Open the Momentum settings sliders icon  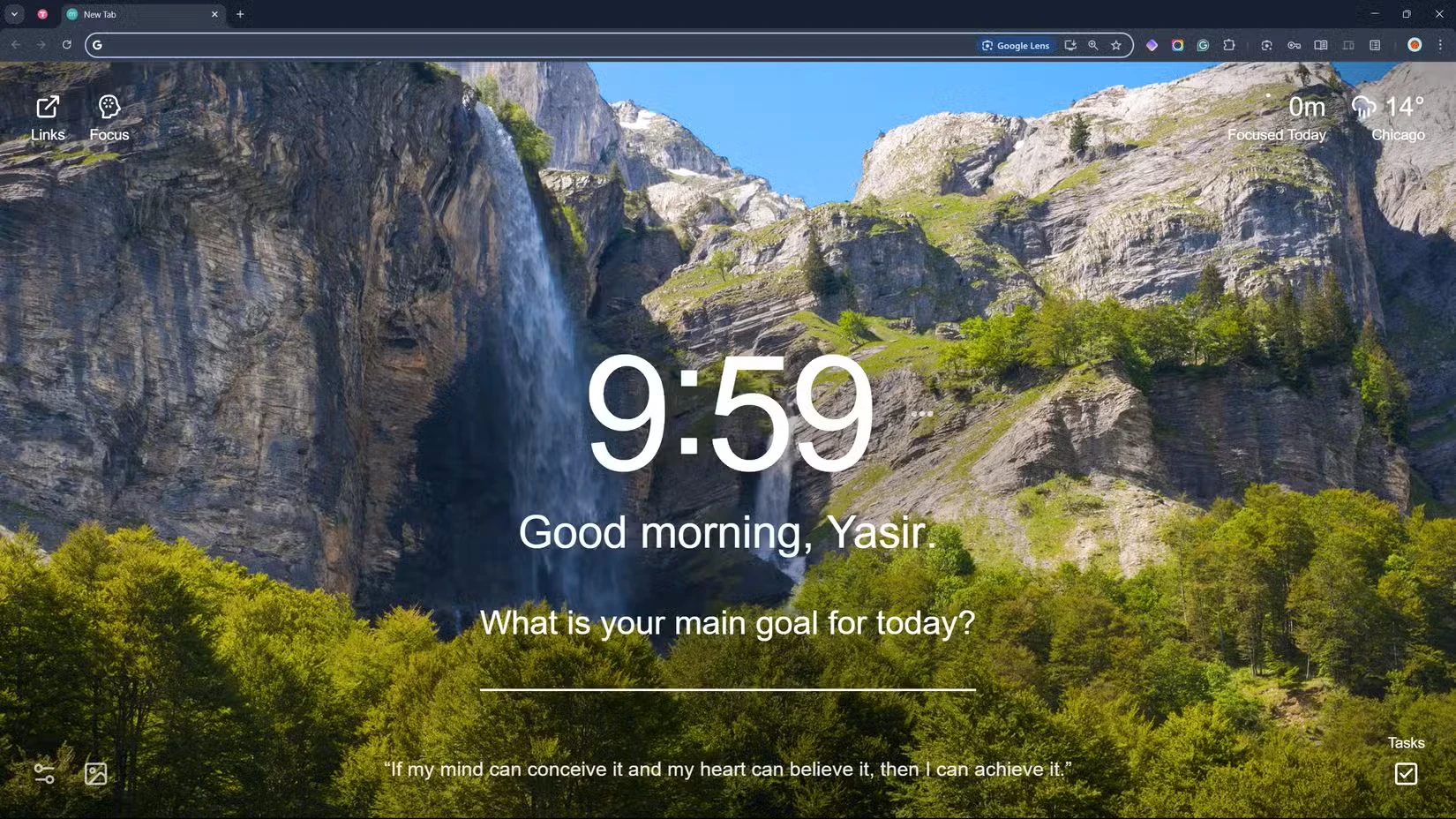point(44,774)
